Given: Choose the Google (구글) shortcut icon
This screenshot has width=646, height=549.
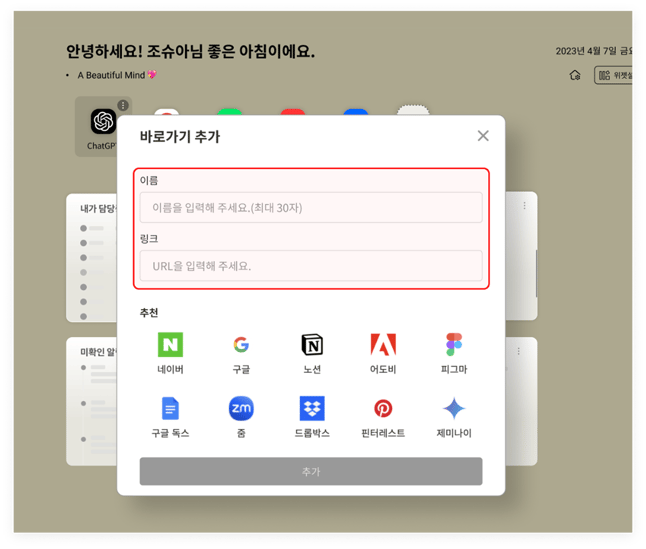Looking at the screenshot, I should (241, 345).
